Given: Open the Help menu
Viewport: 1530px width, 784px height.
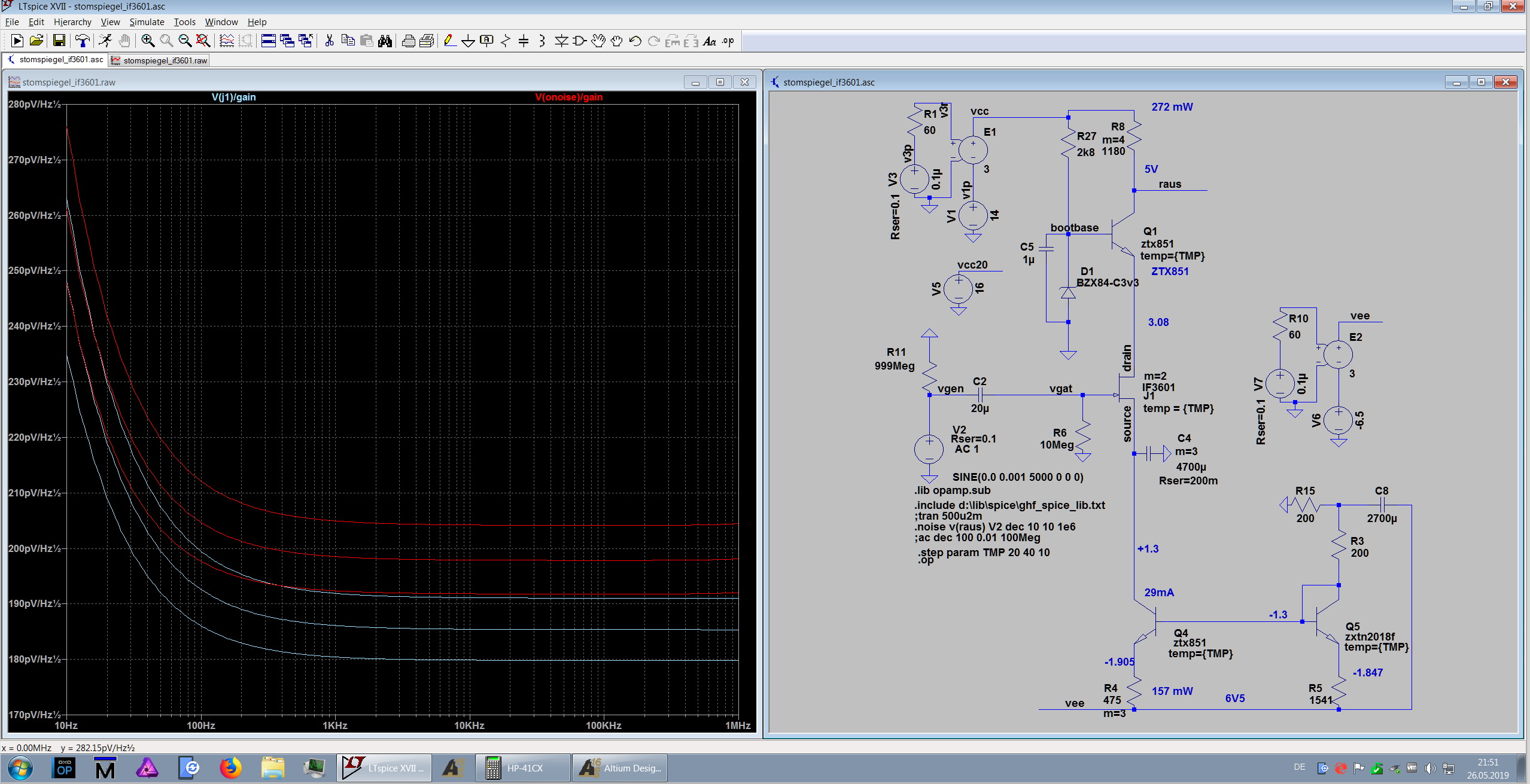Looking at the screenshot, I should [257, 22].
